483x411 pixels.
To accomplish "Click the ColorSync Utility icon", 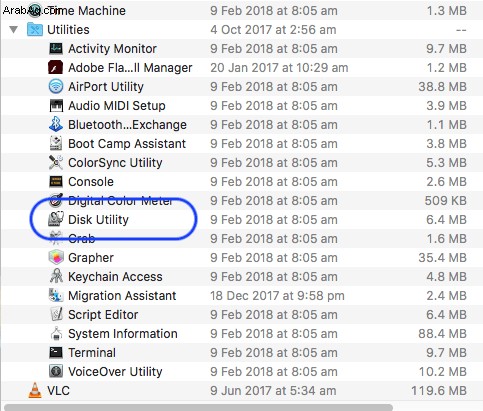I will [x=56, y=163].
